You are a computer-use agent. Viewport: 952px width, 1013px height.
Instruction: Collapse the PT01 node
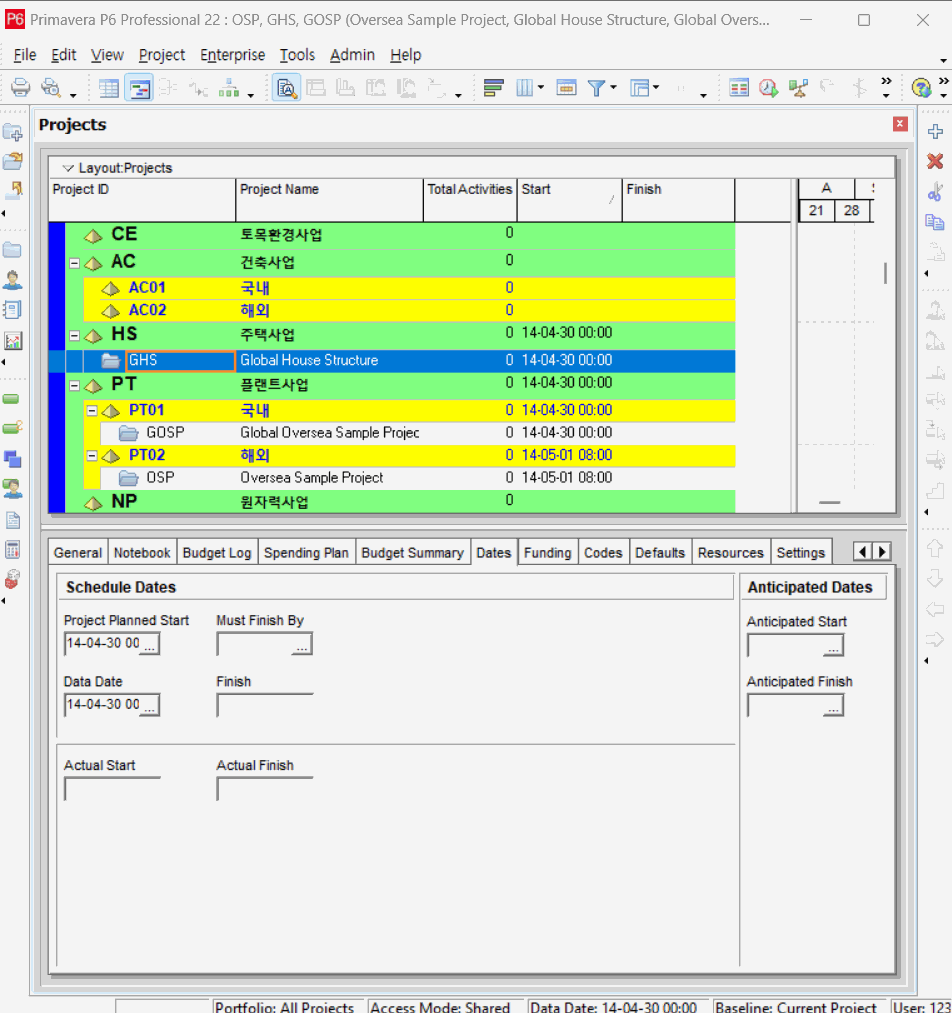tap(92, 411)
